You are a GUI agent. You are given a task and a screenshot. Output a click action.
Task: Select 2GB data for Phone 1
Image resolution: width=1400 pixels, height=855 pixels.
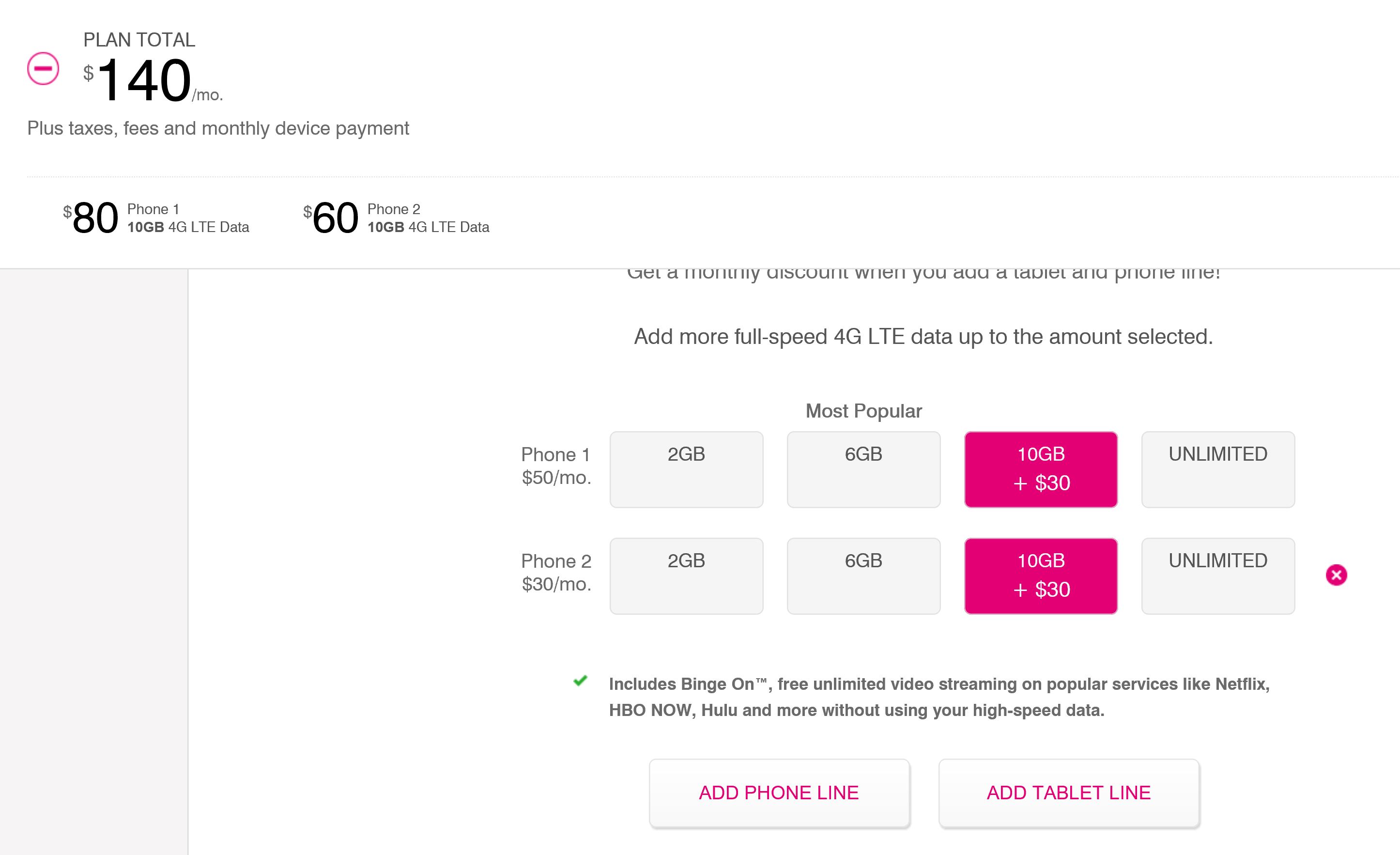tap(686, 469)
